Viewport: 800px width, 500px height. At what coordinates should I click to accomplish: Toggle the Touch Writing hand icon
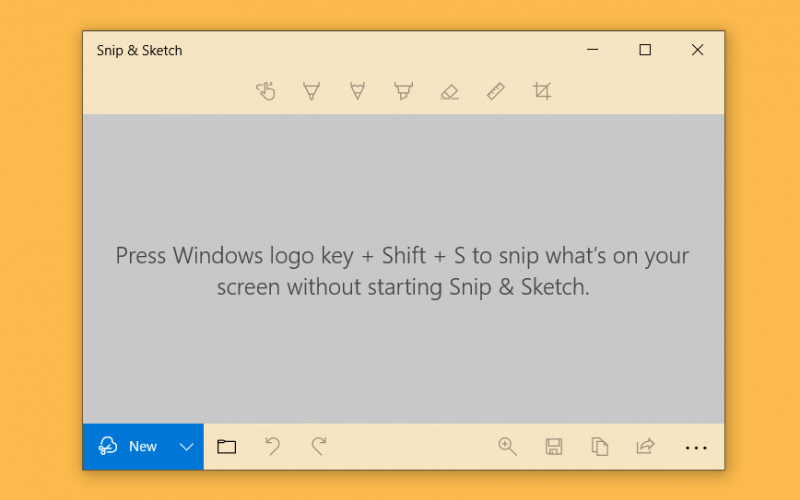(x=266, y=91)
